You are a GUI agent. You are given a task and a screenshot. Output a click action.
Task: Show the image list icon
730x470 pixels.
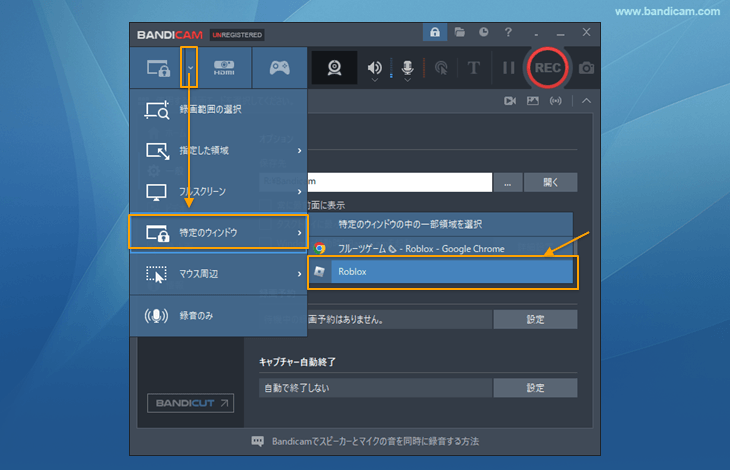click(x=533, y=101)
